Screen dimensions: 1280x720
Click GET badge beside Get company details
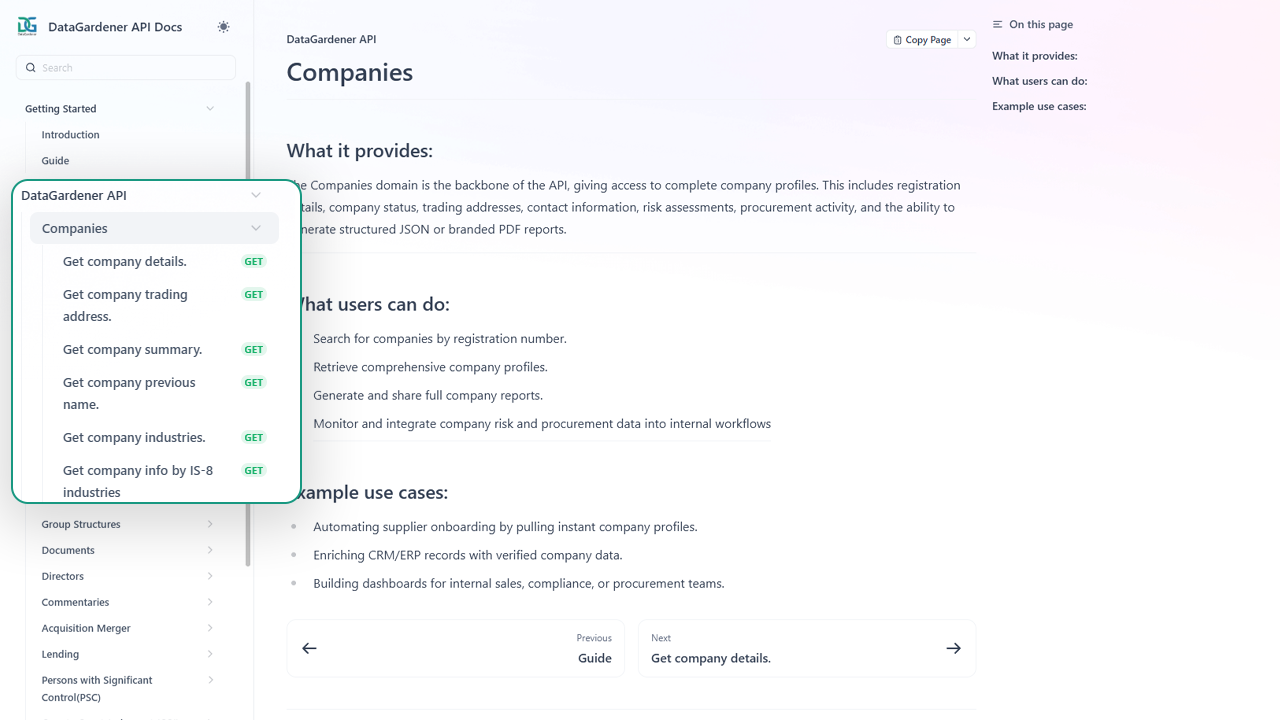tap(254, 262)
